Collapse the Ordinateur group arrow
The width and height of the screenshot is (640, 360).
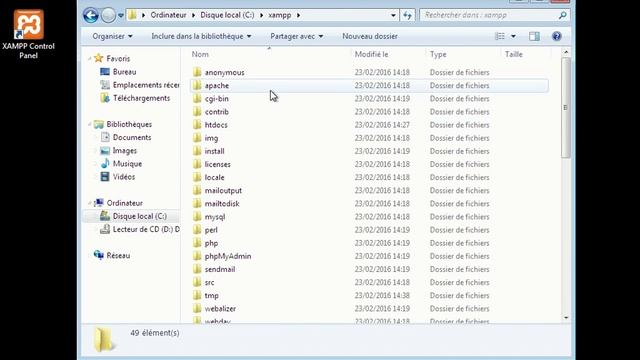(x=89, y=203)
